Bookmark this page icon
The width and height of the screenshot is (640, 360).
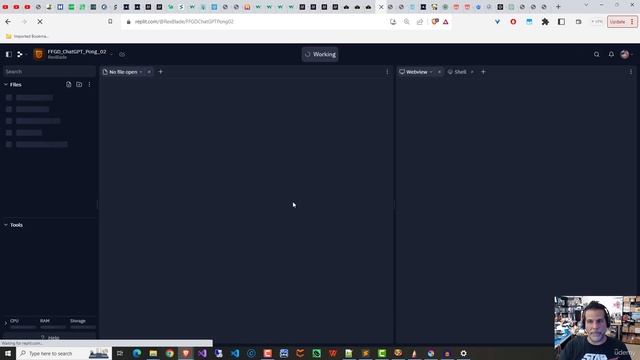(x=110, y=21)
